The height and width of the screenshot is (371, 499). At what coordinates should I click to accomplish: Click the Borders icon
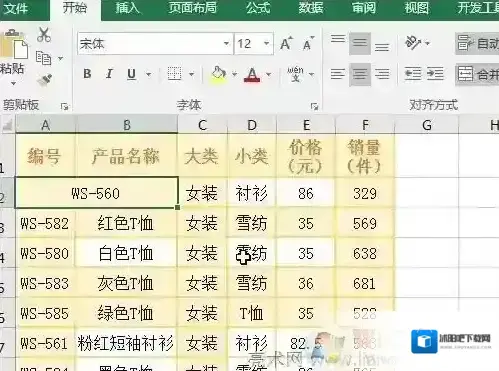[174, 74]
